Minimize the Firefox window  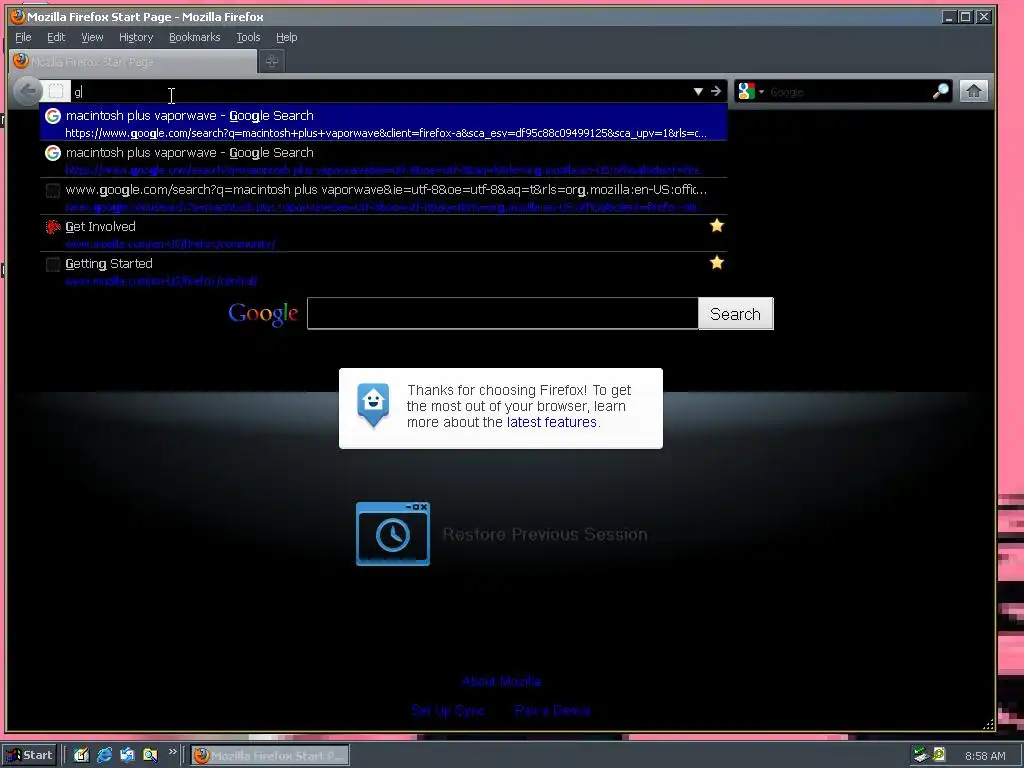[950, 17]
